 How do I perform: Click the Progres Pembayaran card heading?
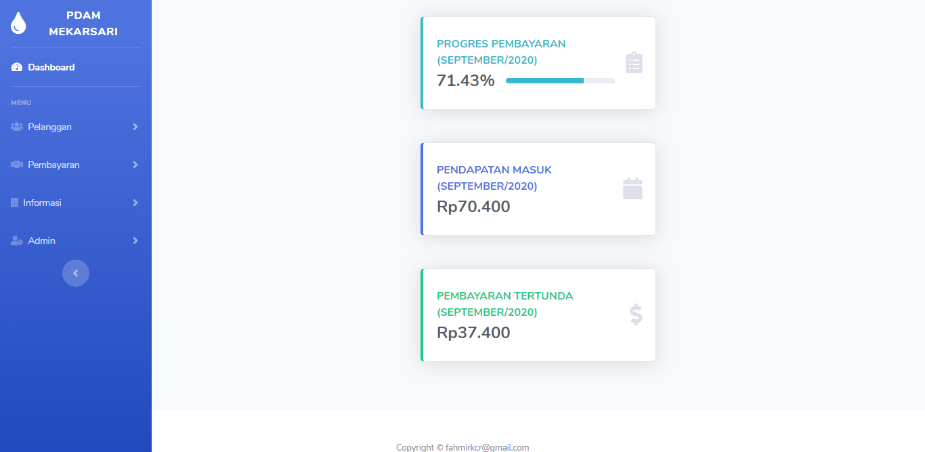pos(501,52)
